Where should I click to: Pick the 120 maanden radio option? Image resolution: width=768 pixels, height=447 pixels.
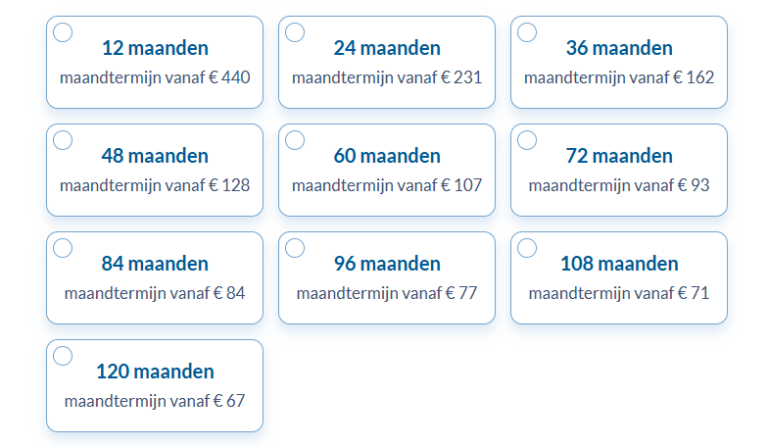(x=63, y=356)
